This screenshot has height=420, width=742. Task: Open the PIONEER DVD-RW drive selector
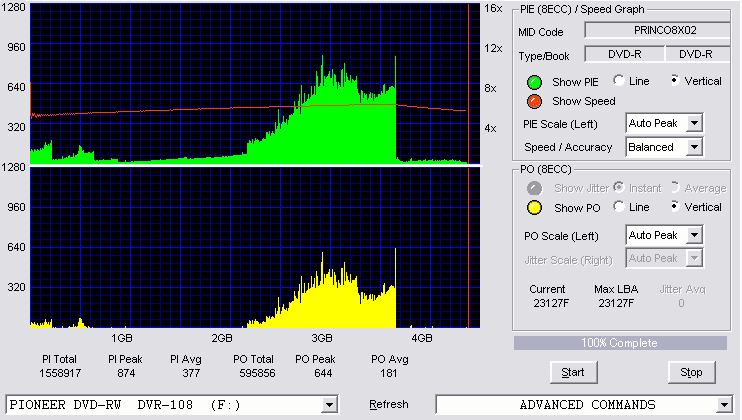point(329,405)
